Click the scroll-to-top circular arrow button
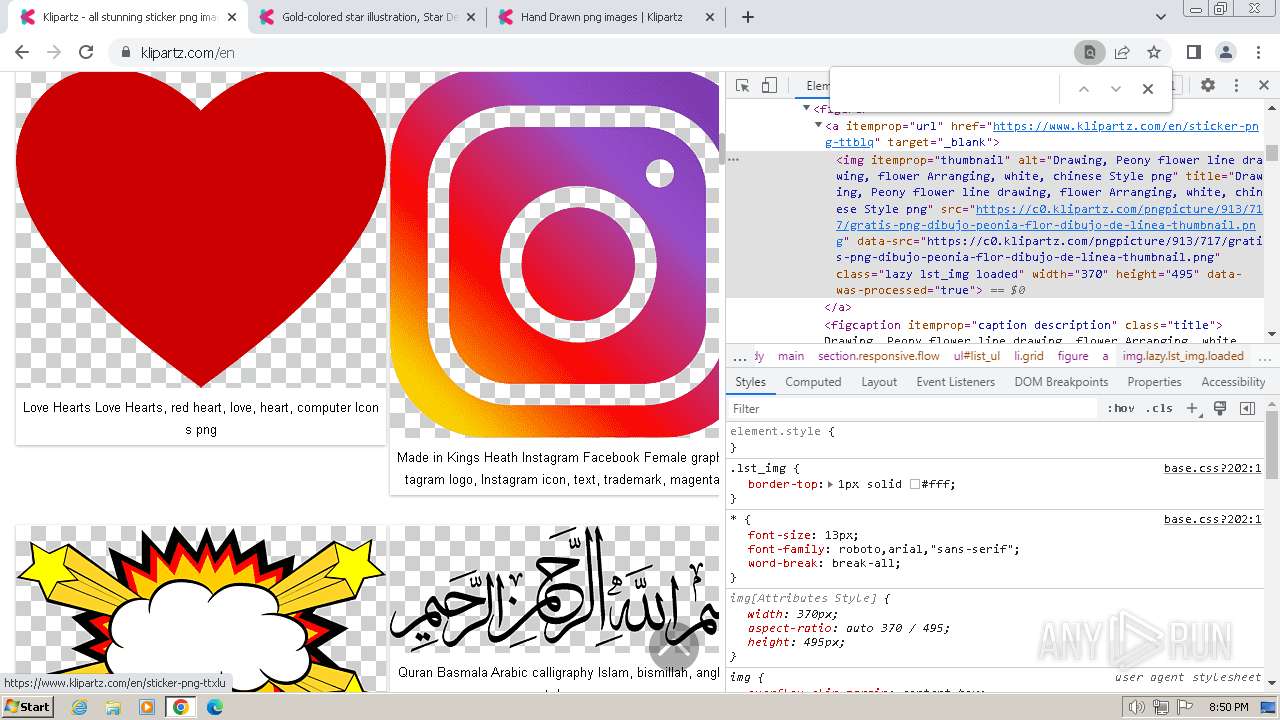Viewport: 1280px width, 720px height. tap(673, 646)
